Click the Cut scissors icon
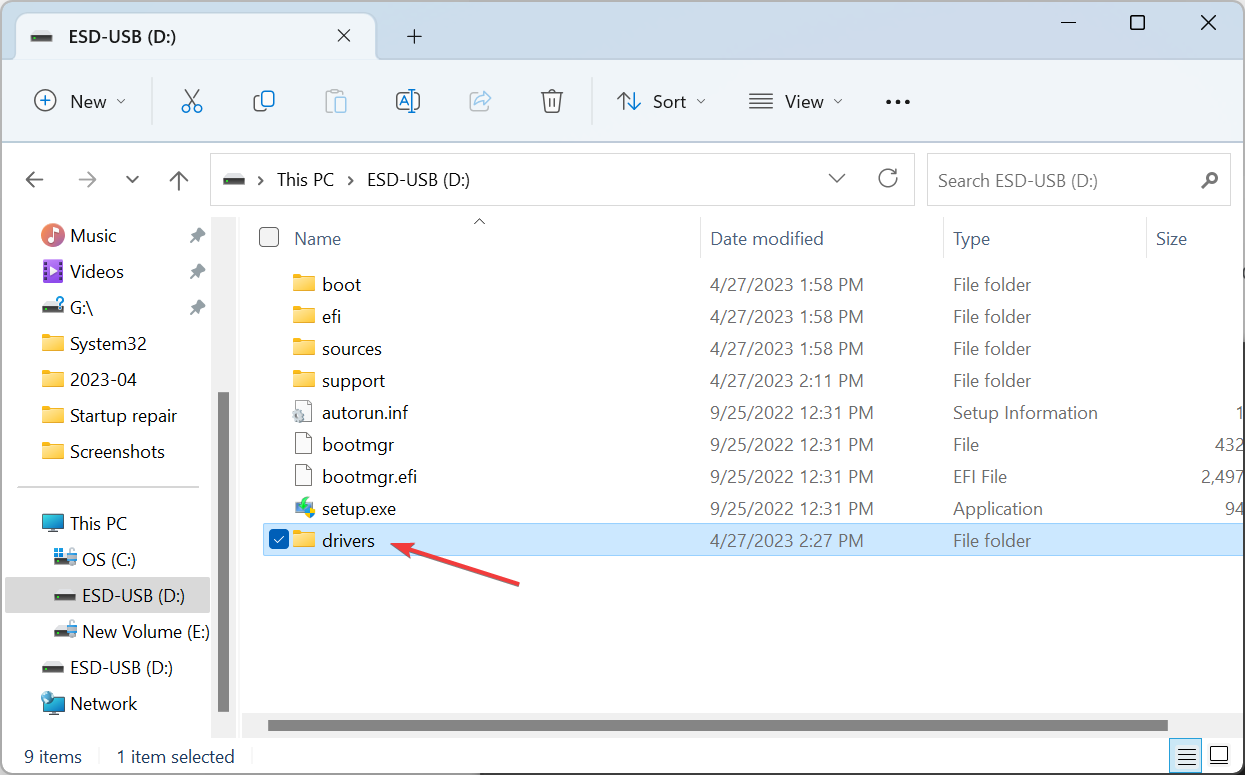1245x775 pixels. click(192, 101)
